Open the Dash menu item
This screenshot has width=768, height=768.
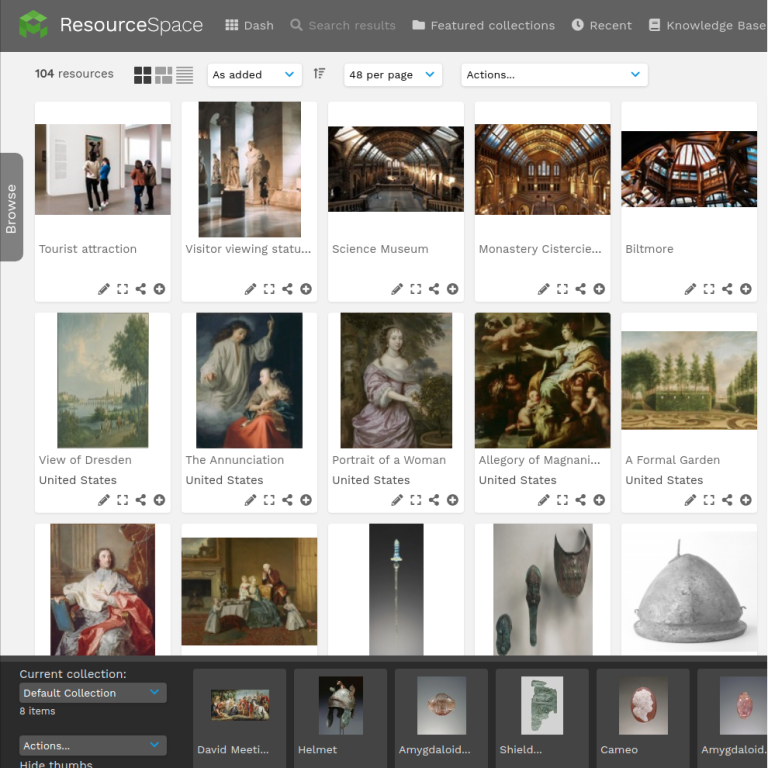[x=249, y=25]
